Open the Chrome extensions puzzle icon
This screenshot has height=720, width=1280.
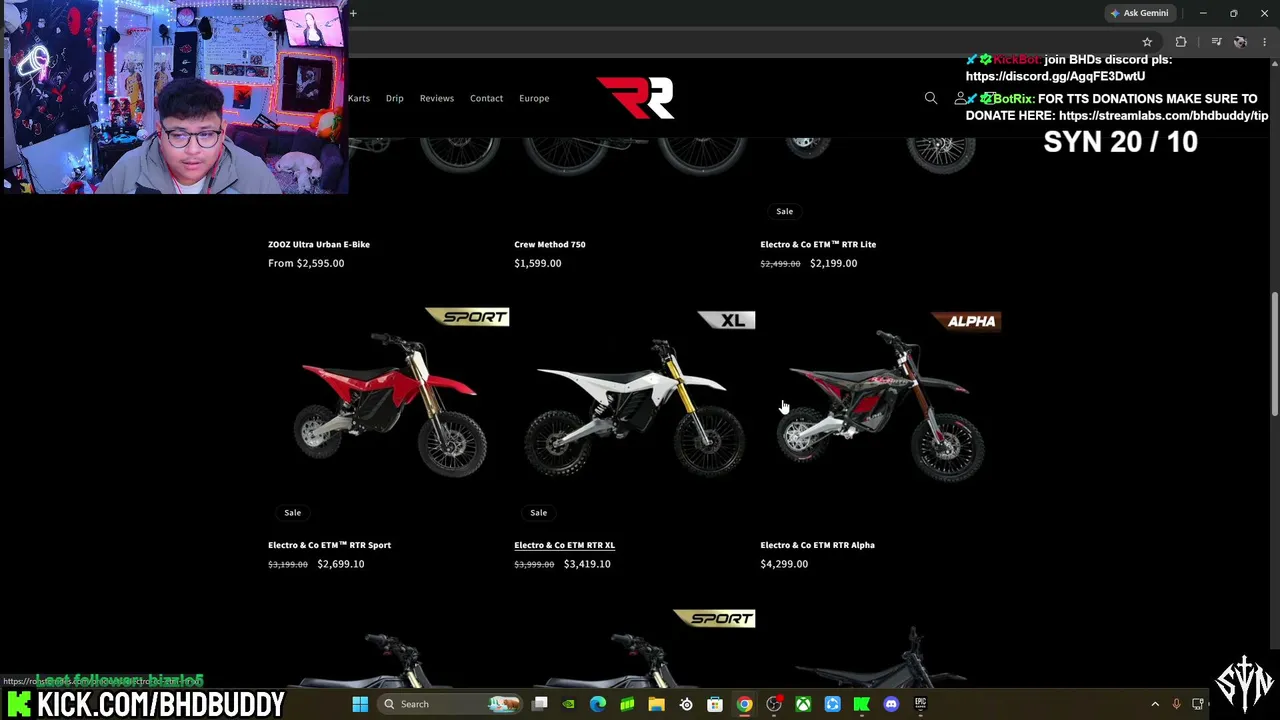pyautogui.click(x=1181, y=42)
